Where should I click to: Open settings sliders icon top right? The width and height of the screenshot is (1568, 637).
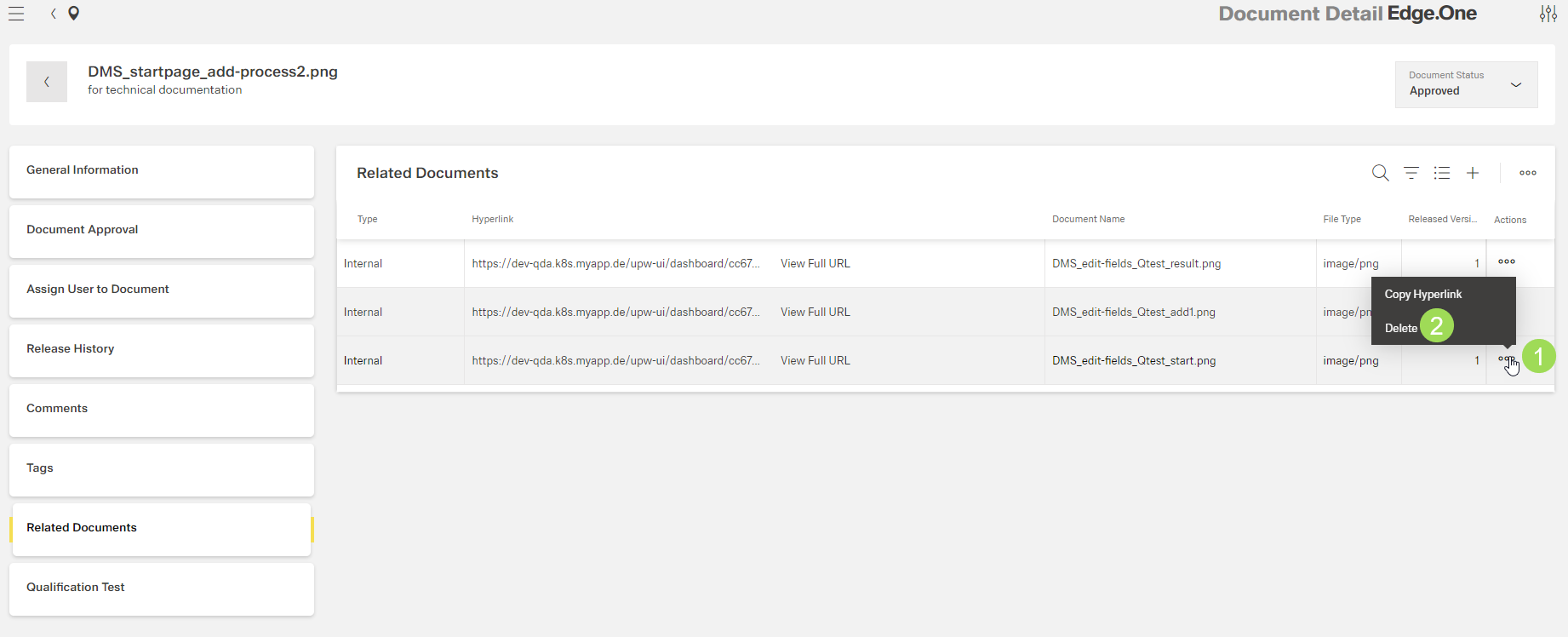click(1548, 14)
